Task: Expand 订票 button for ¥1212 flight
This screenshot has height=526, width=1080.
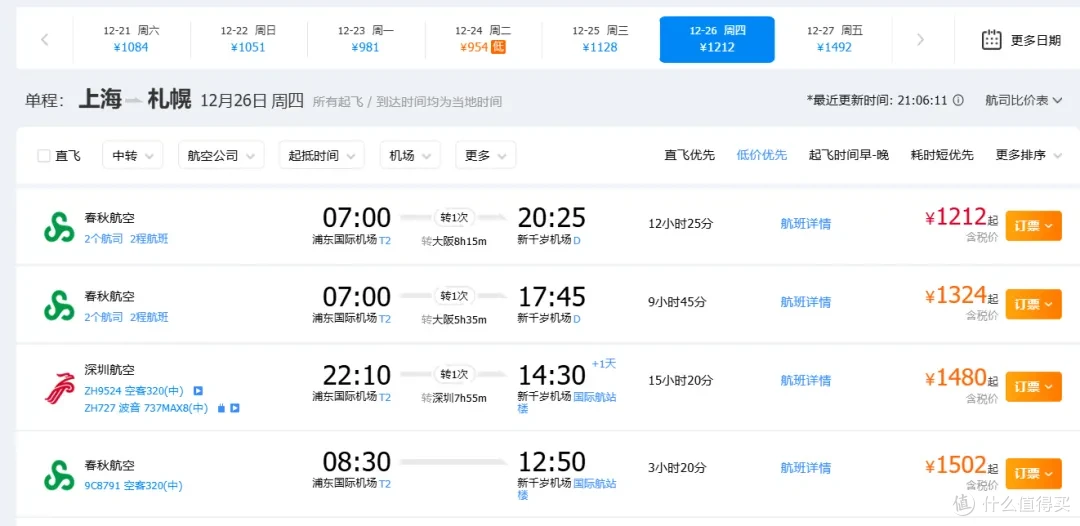Action: [x=1034, y=226]
